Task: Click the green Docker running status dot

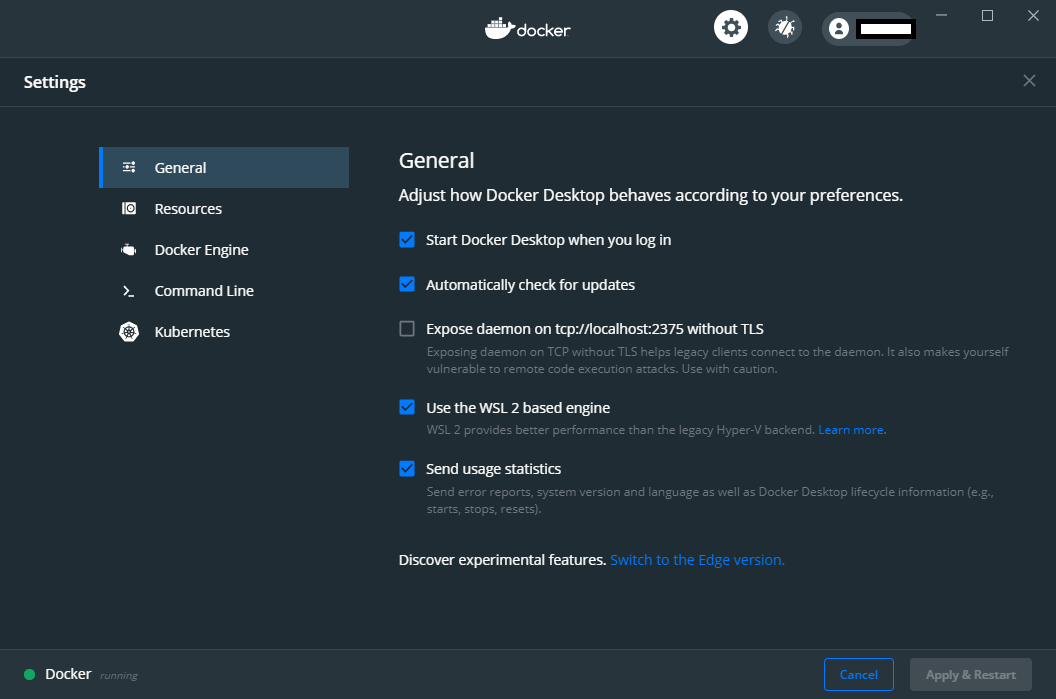Action: [30, 674]
